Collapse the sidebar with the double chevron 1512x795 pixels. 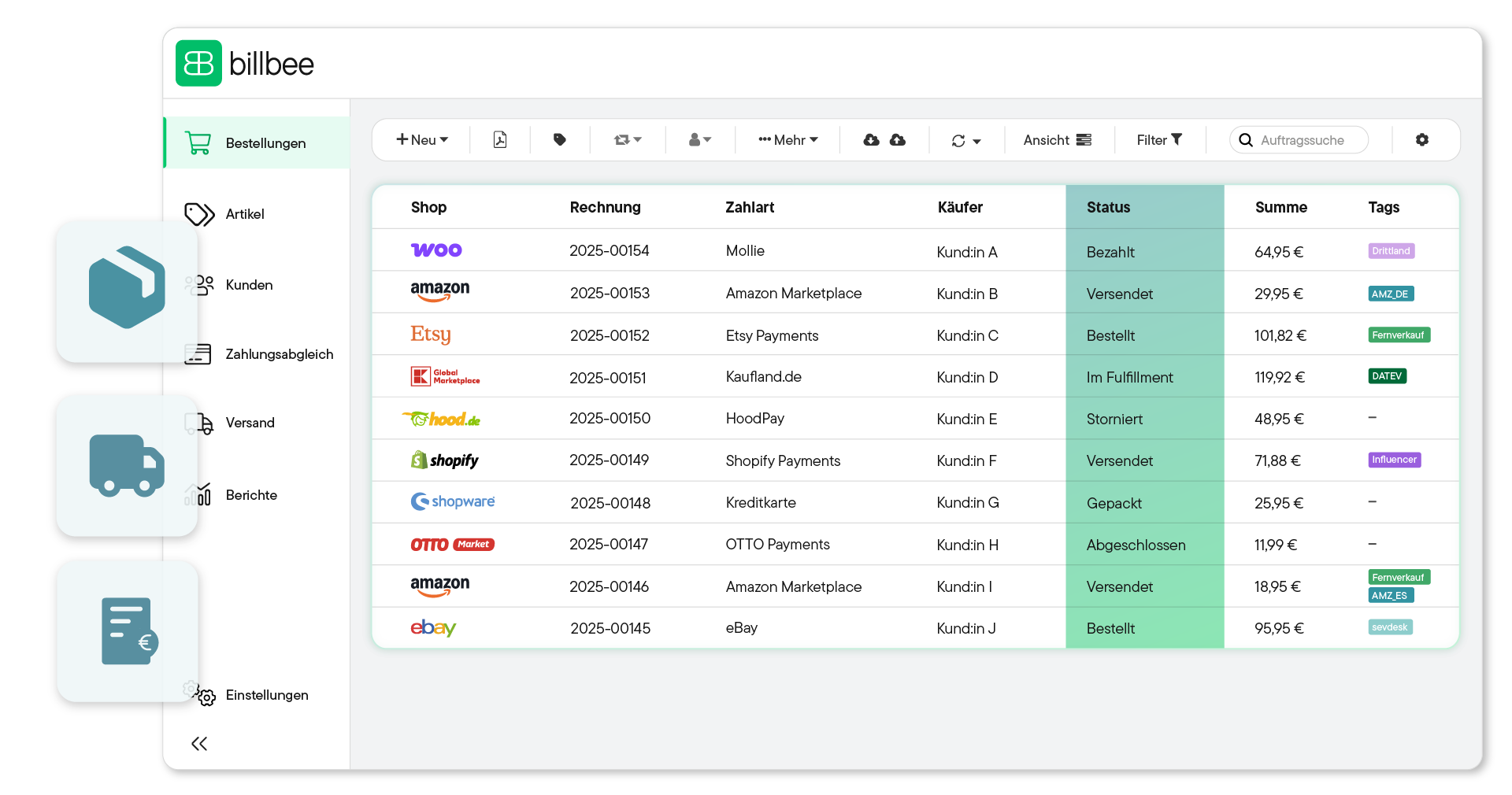point(199,744)
